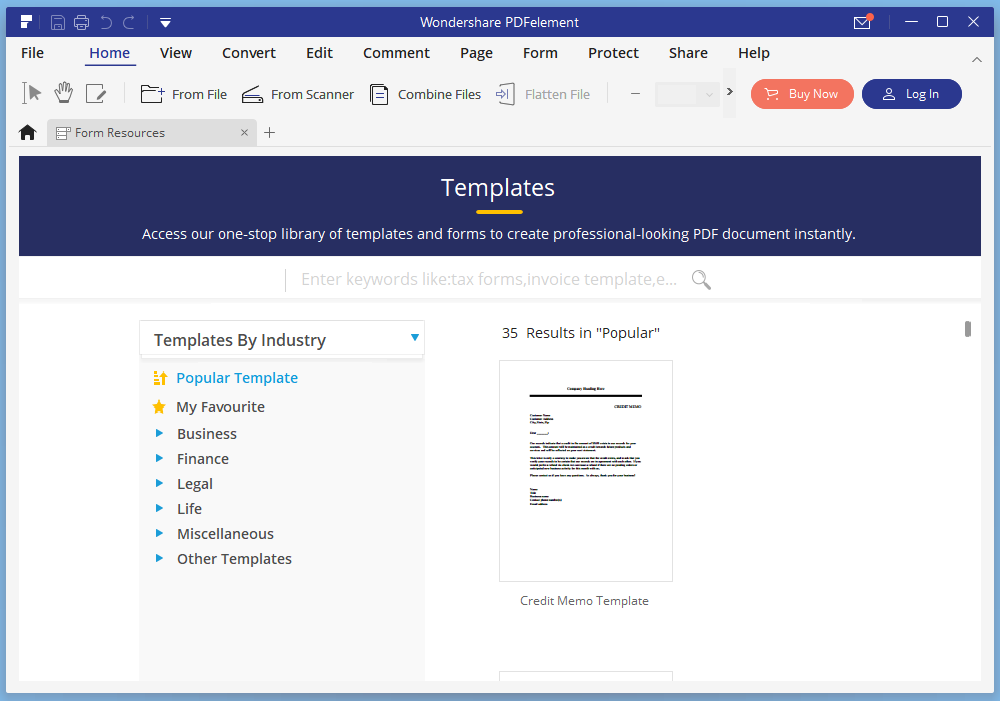Click the Edit text pencil icon
The height and width of the screenshot is (701, 1000).
pos(96,94)
